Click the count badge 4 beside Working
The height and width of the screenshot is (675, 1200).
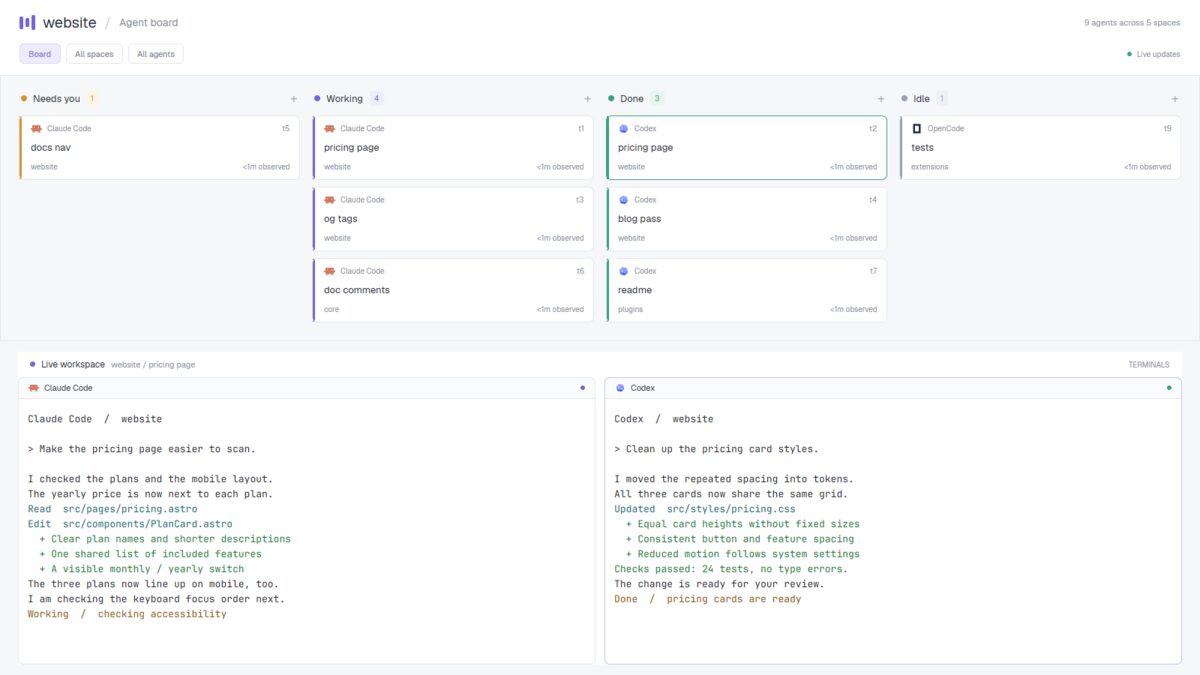pyautogui.click(x=376, y=99)
